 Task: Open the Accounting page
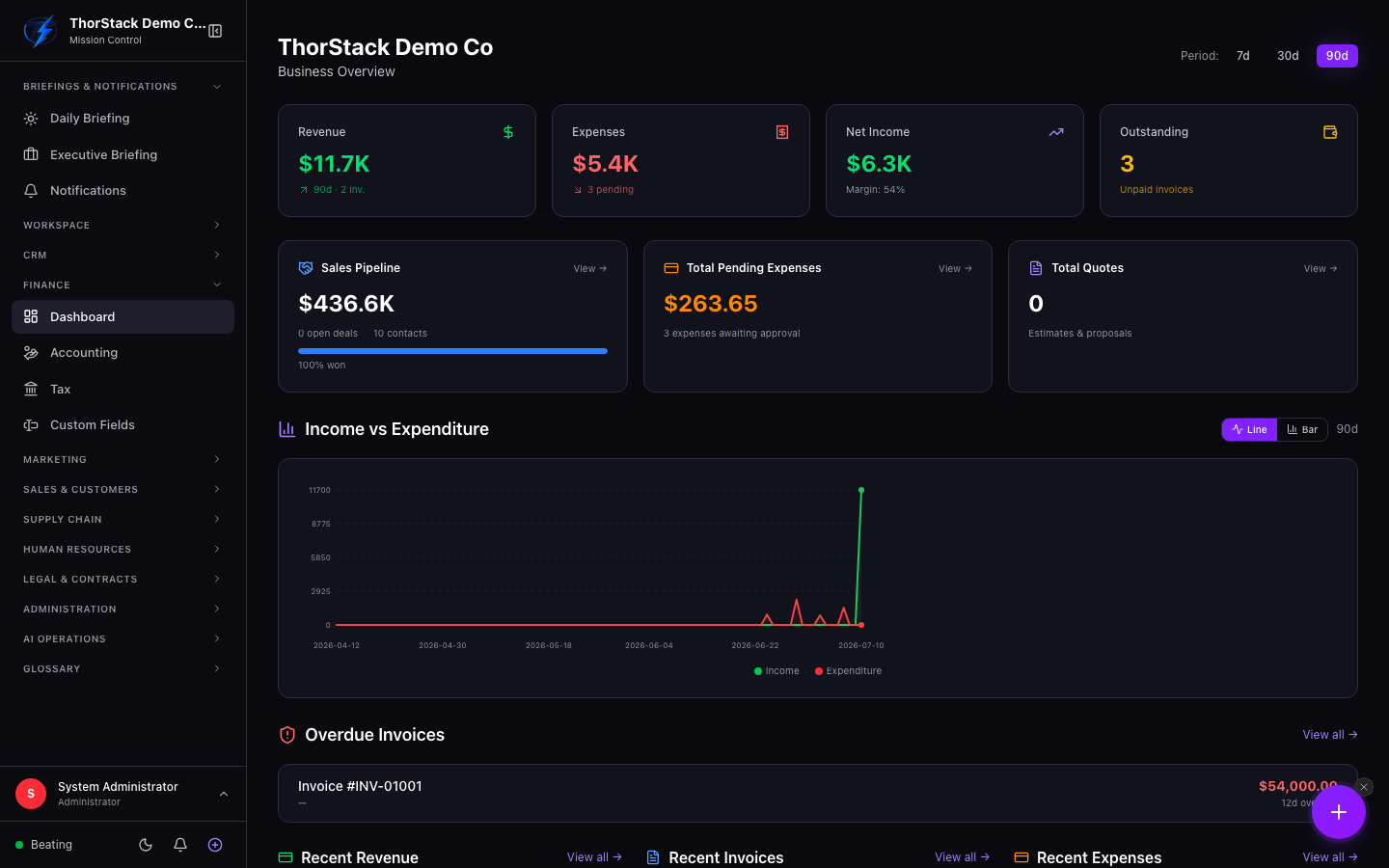tap(123, 353)
